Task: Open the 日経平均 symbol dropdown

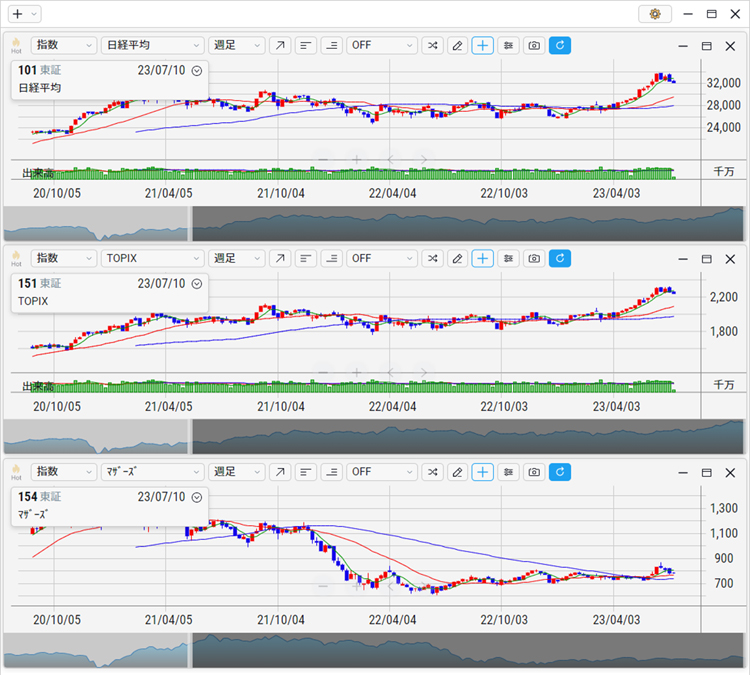Action: (x=153, y=45)
